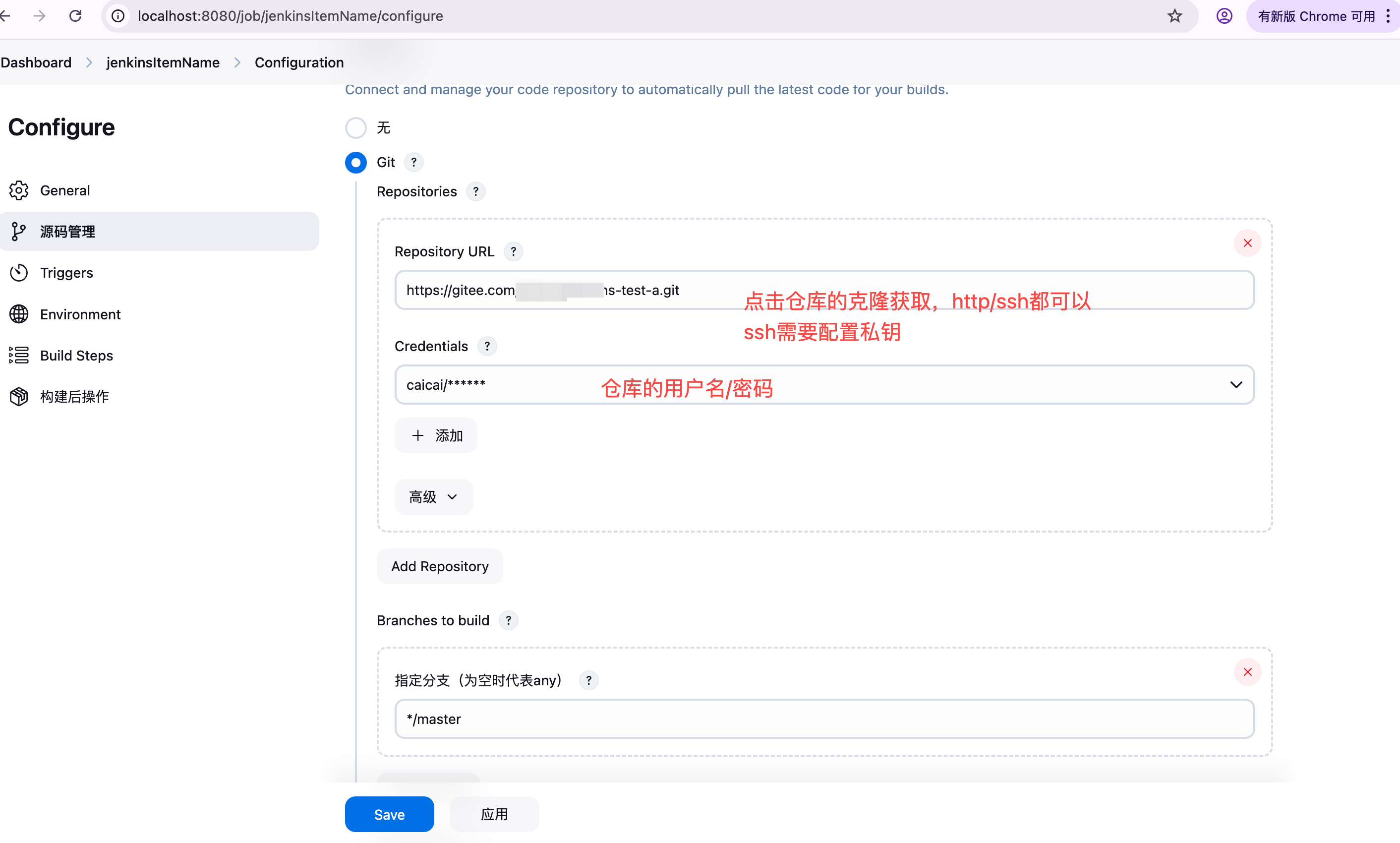View site information icon in address bar
1400x843 pixels.
[x=117, y=16]
